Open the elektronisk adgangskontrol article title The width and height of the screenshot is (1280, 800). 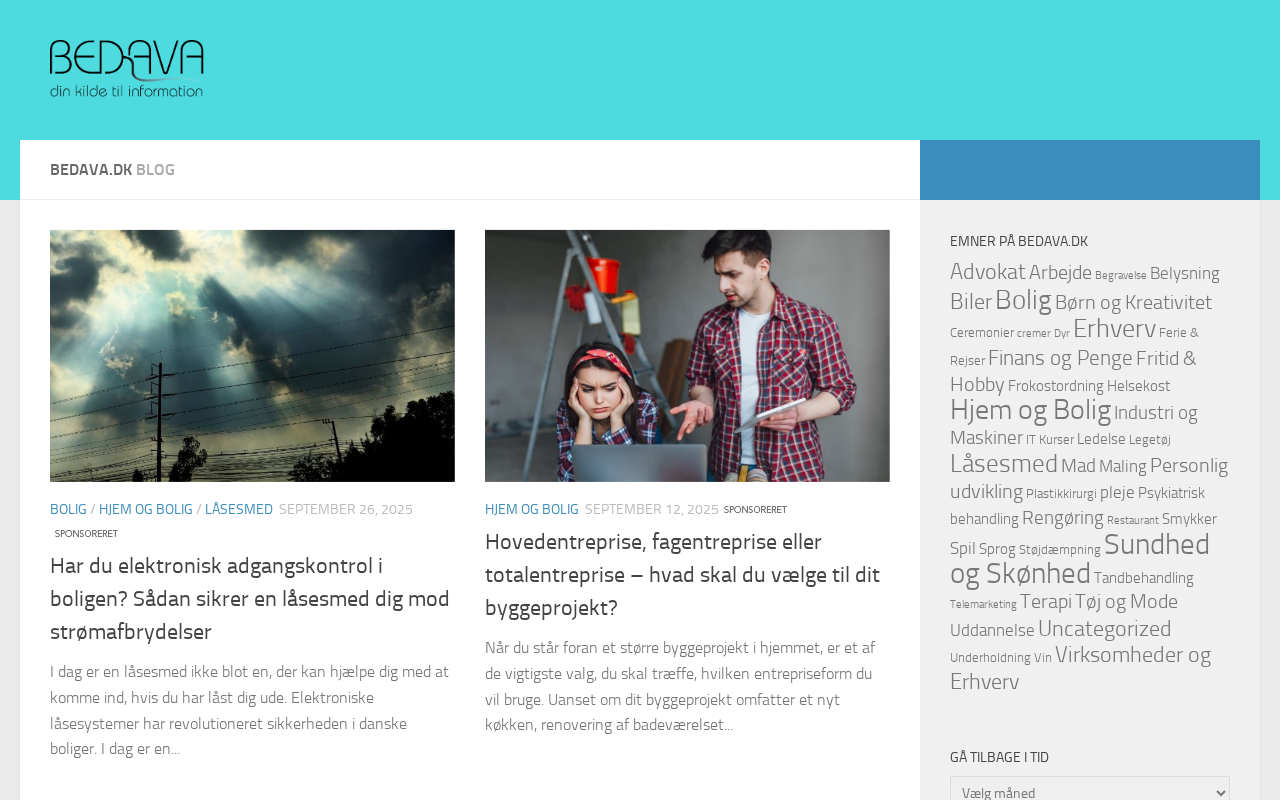(x=250, y=599)
